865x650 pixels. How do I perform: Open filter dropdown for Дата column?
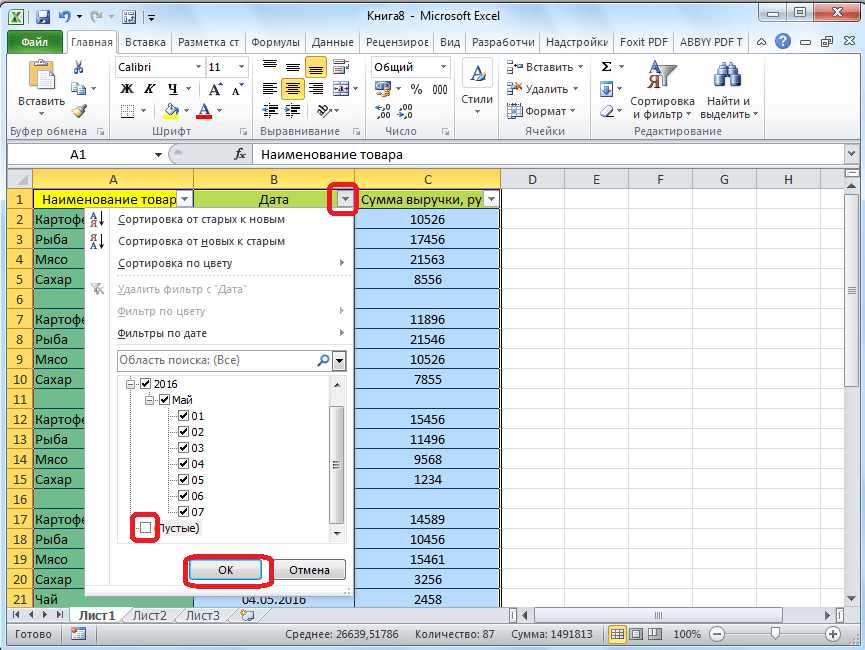(344, 199)
